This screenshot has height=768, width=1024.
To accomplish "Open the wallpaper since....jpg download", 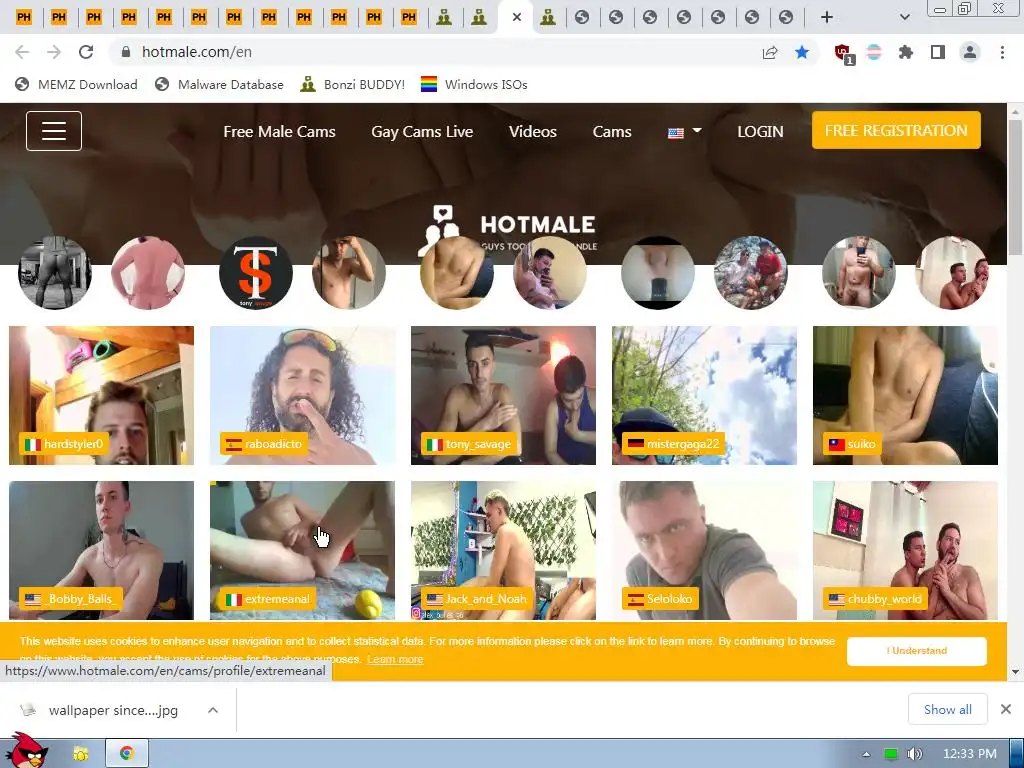I will click(x=112, y=710).
